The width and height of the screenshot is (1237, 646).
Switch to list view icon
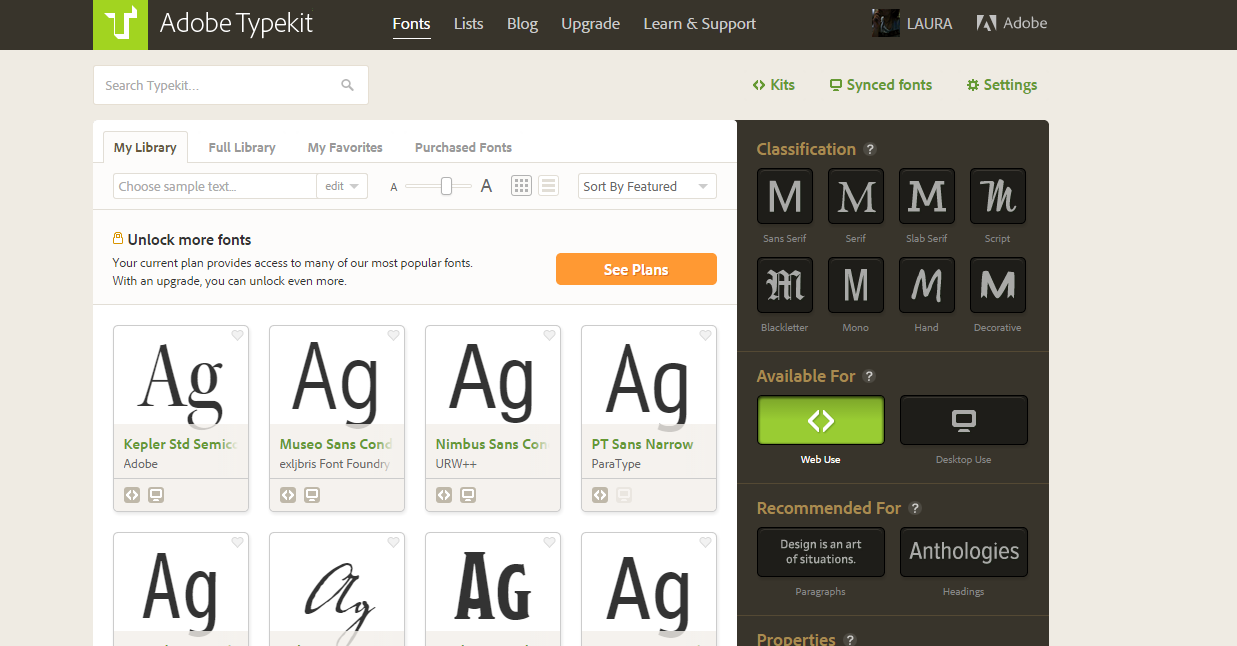tap(548, 186)
